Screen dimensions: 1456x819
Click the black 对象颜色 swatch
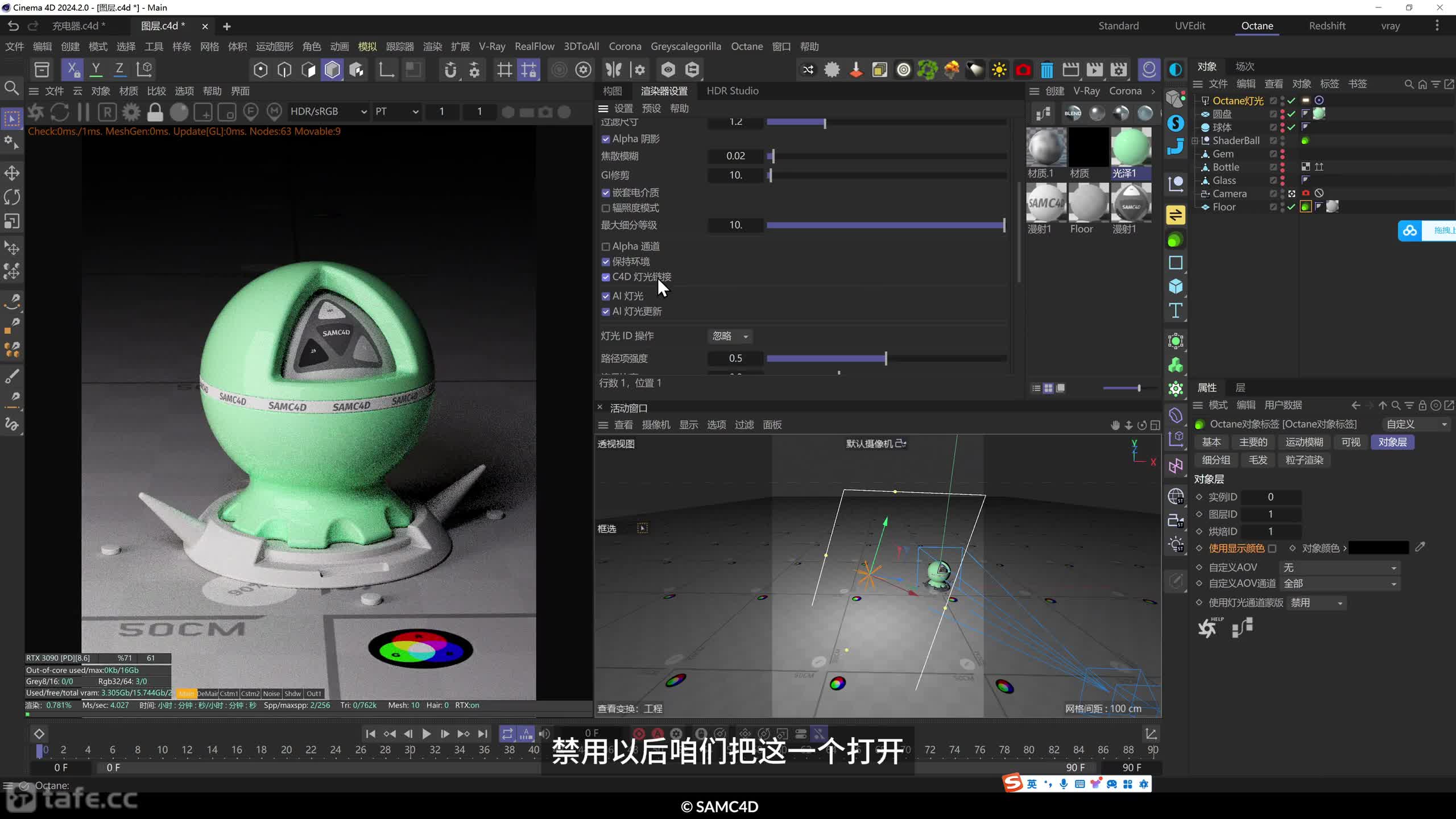1378,548
